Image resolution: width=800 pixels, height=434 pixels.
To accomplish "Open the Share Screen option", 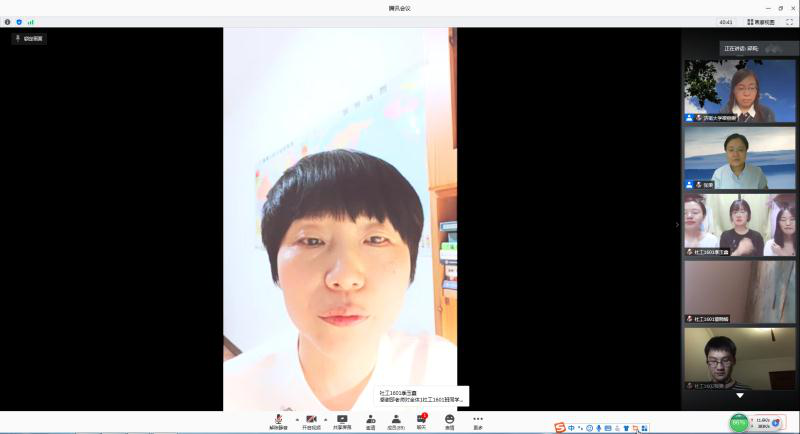I will (x=342, y=420).
